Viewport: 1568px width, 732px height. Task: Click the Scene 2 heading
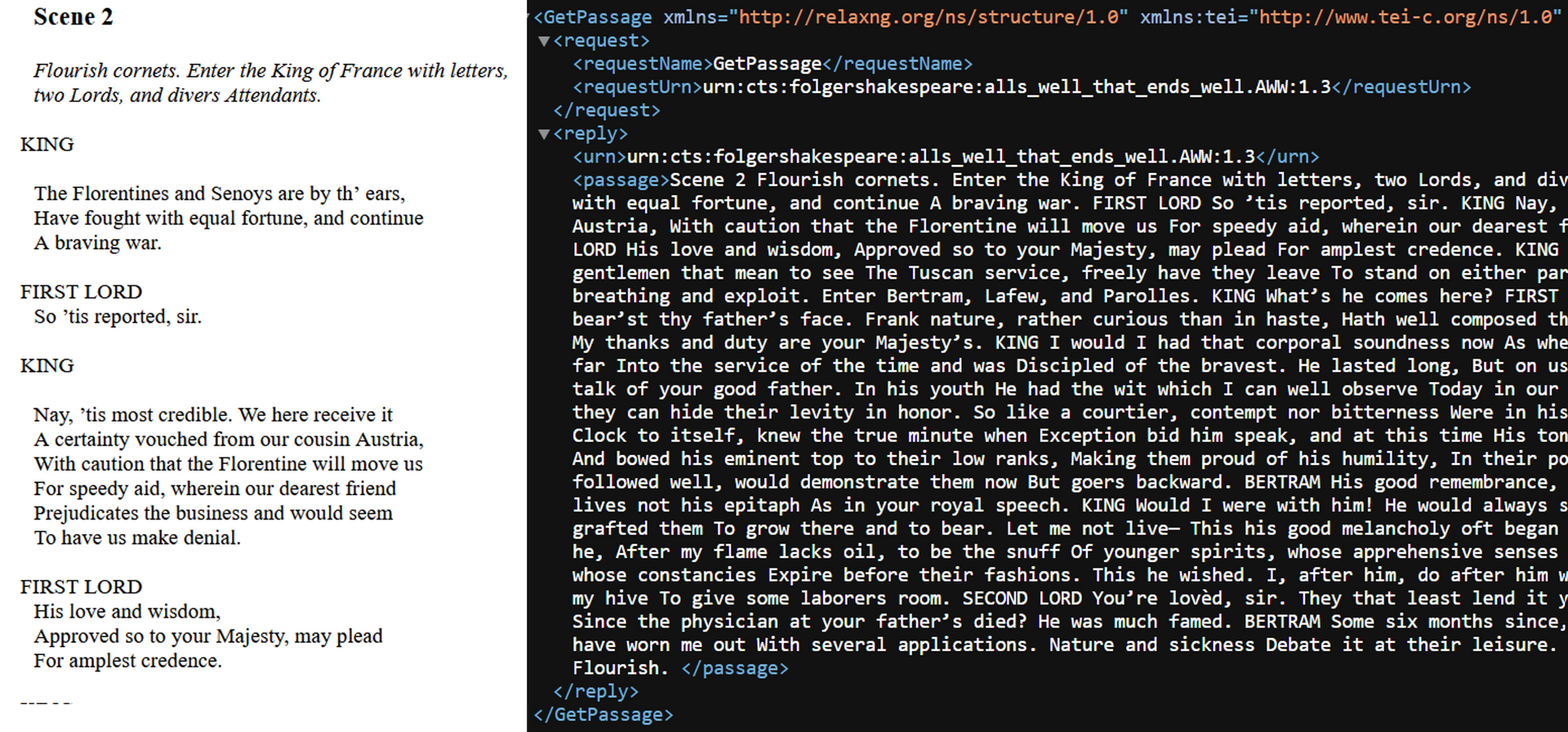pyautogui.click(x=73, y=17)
